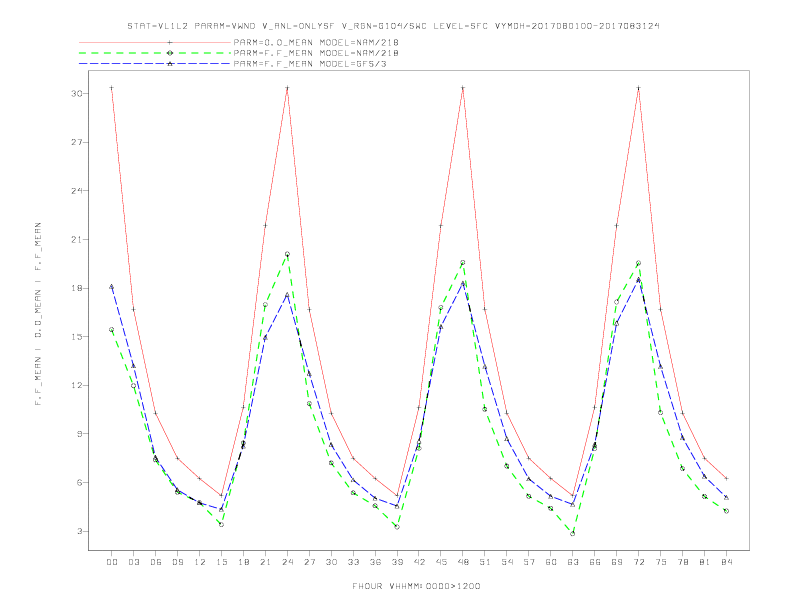
Task: Click x-axis forecast hour label 78
Action: click(683, 562)
